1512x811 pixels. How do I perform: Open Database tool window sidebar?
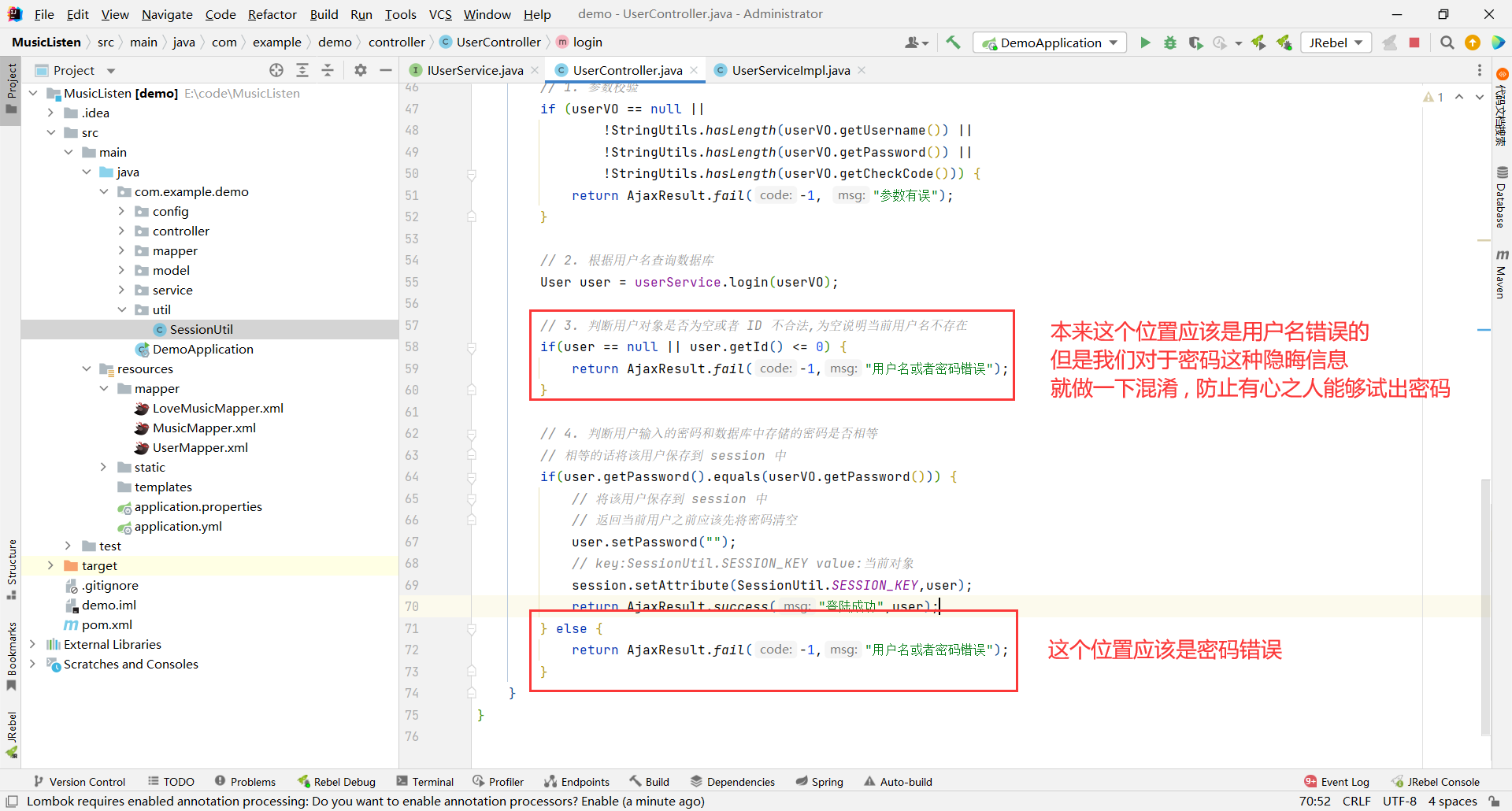(x=1502, y=197)
